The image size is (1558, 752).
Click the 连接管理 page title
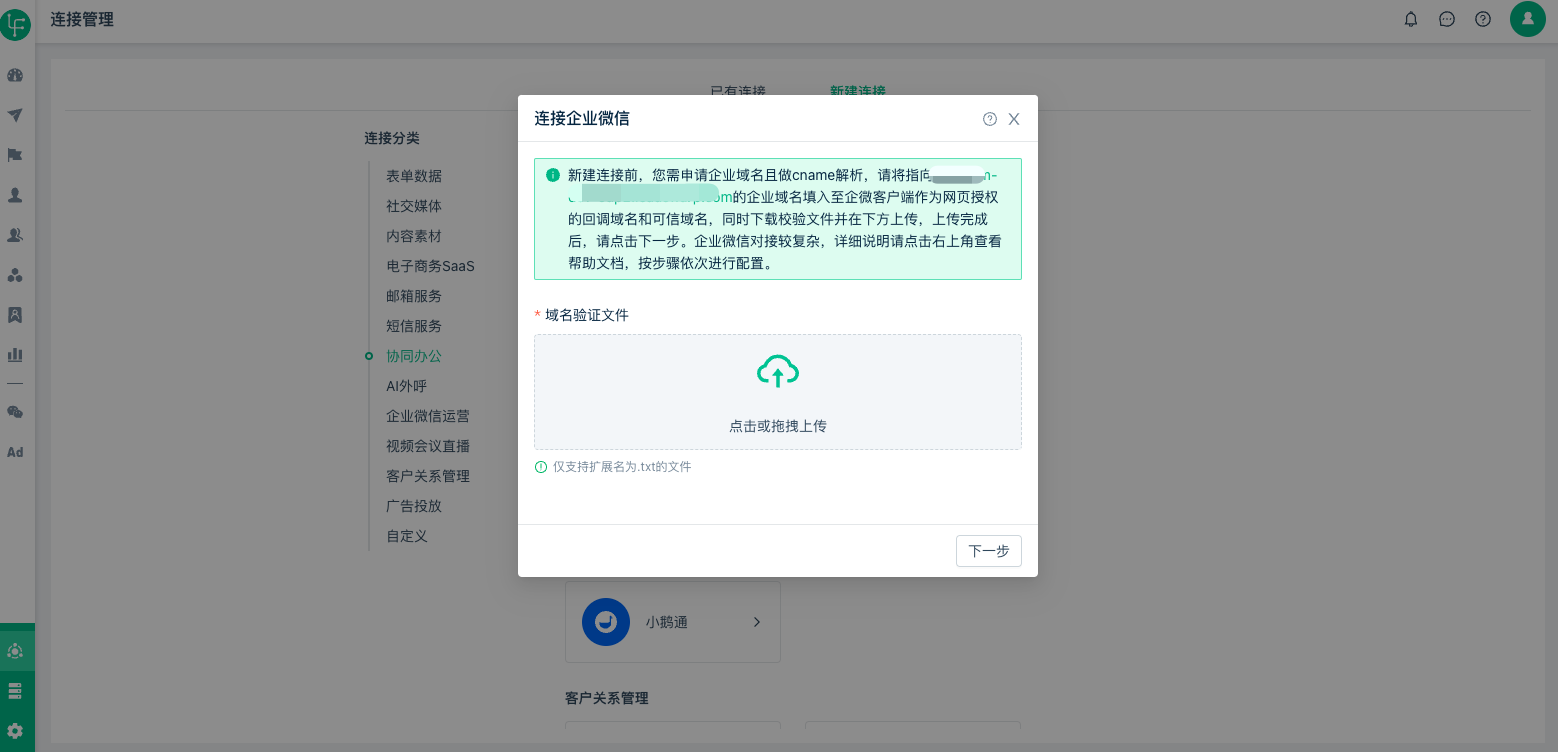(x=82, y=19)
